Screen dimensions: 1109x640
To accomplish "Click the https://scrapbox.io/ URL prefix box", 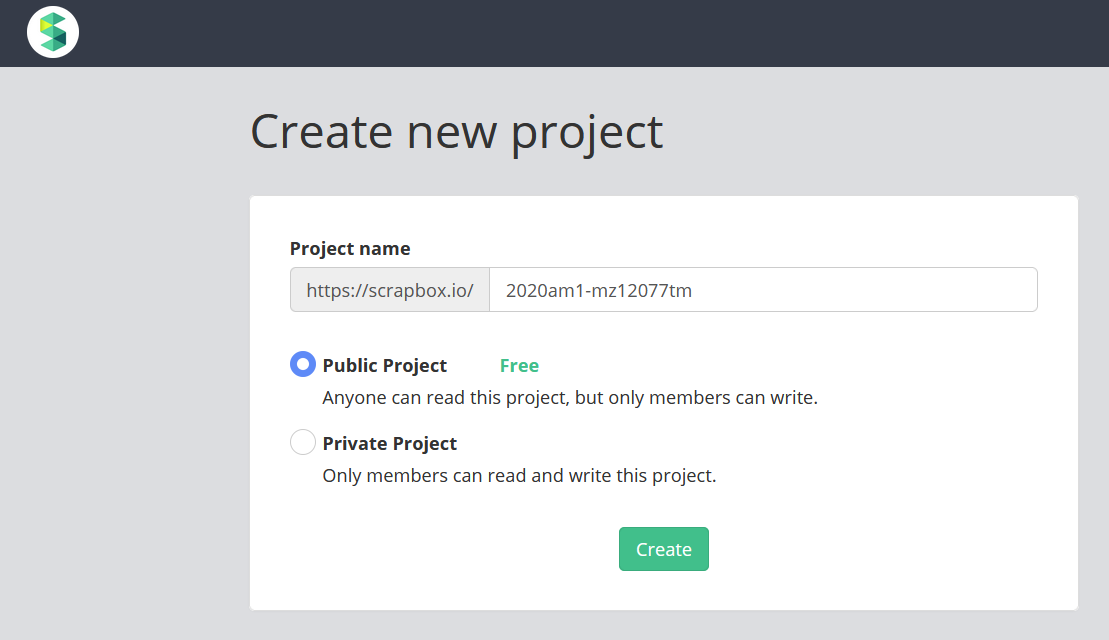I will tap(390, 290).
